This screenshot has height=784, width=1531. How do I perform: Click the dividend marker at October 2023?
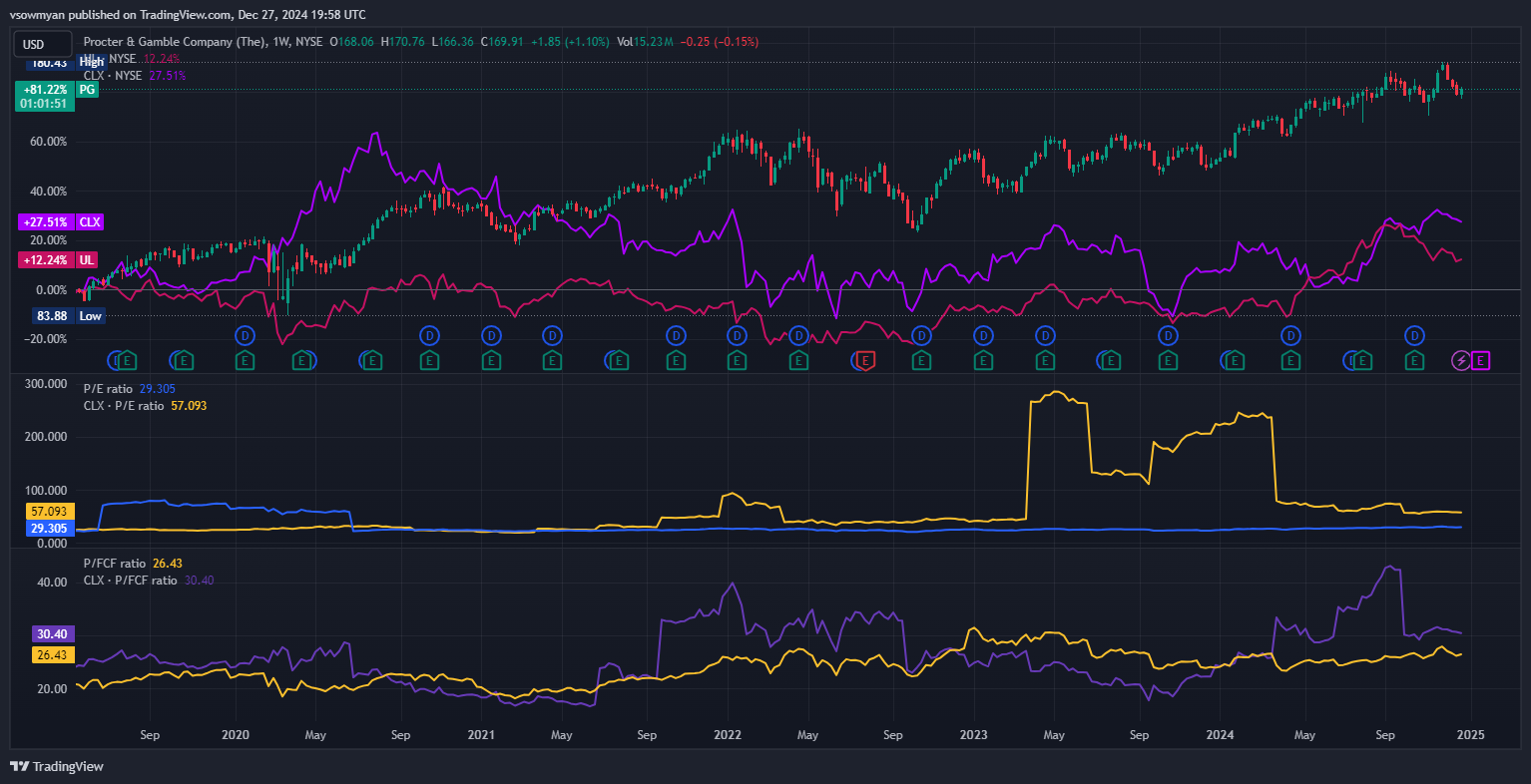point(1168,335)
